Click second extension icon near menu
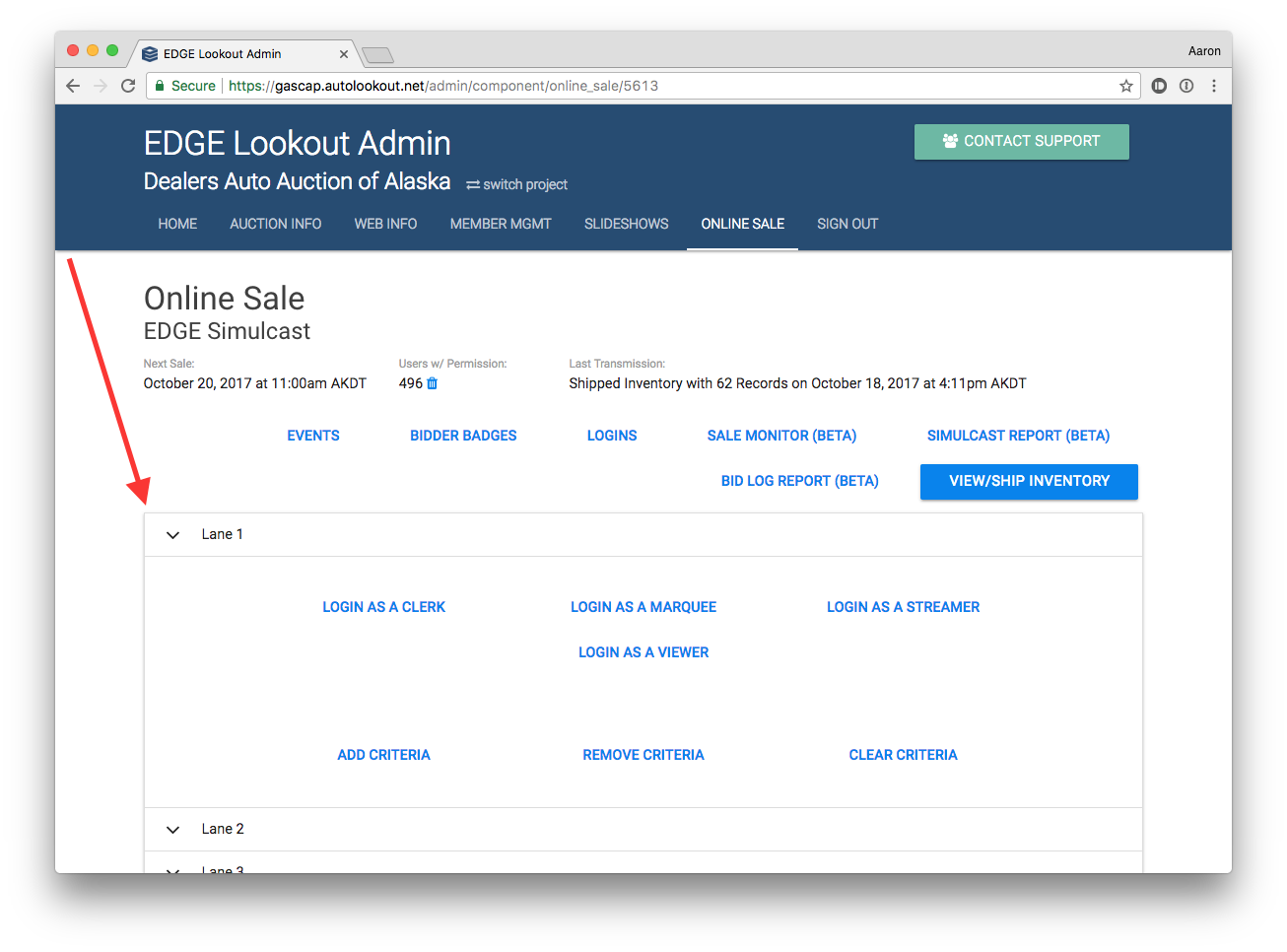 1186,86
